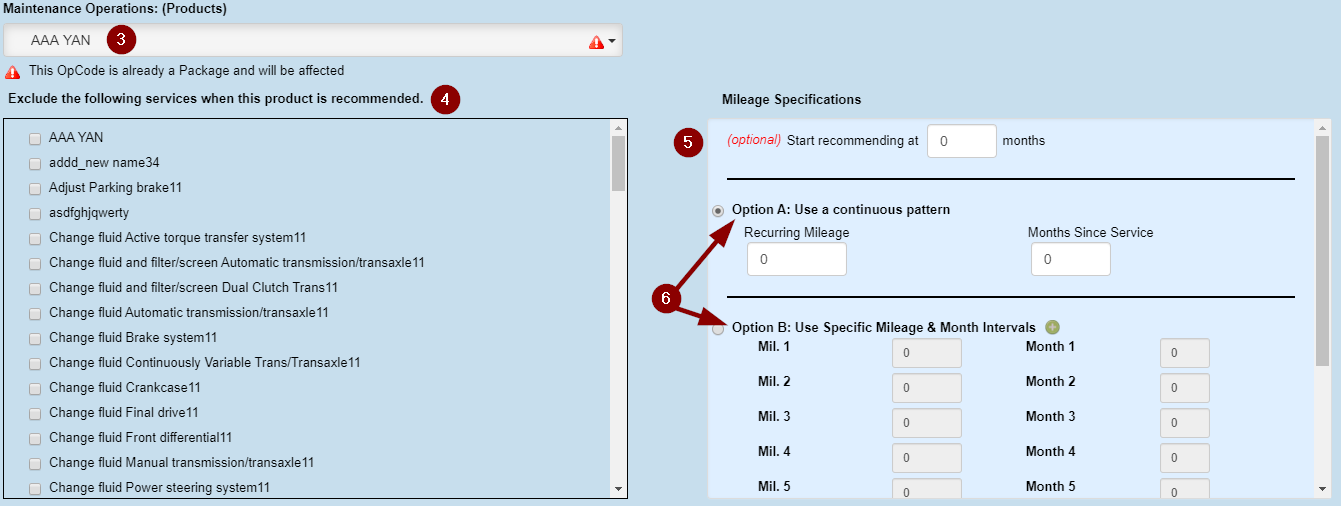1341x506 pixels.
Task: Click the numbered marker 6 badge
Action: (x=666, y=298)
